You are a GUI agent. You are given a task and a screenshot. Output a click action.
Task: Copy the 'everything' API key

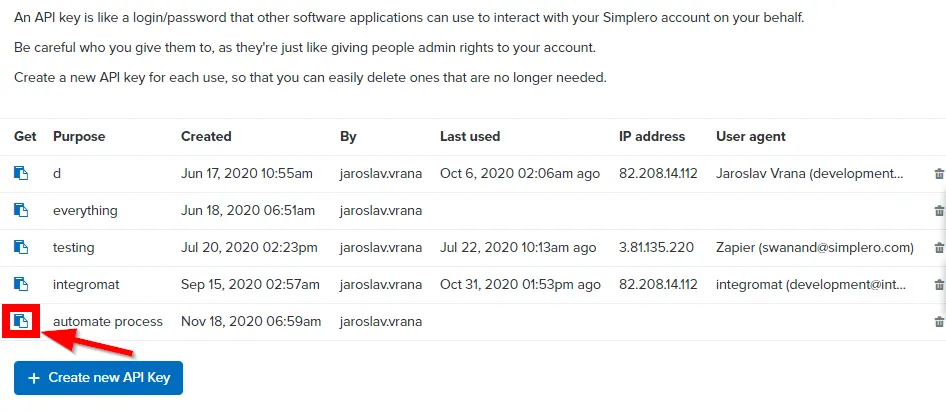point(21,210)
